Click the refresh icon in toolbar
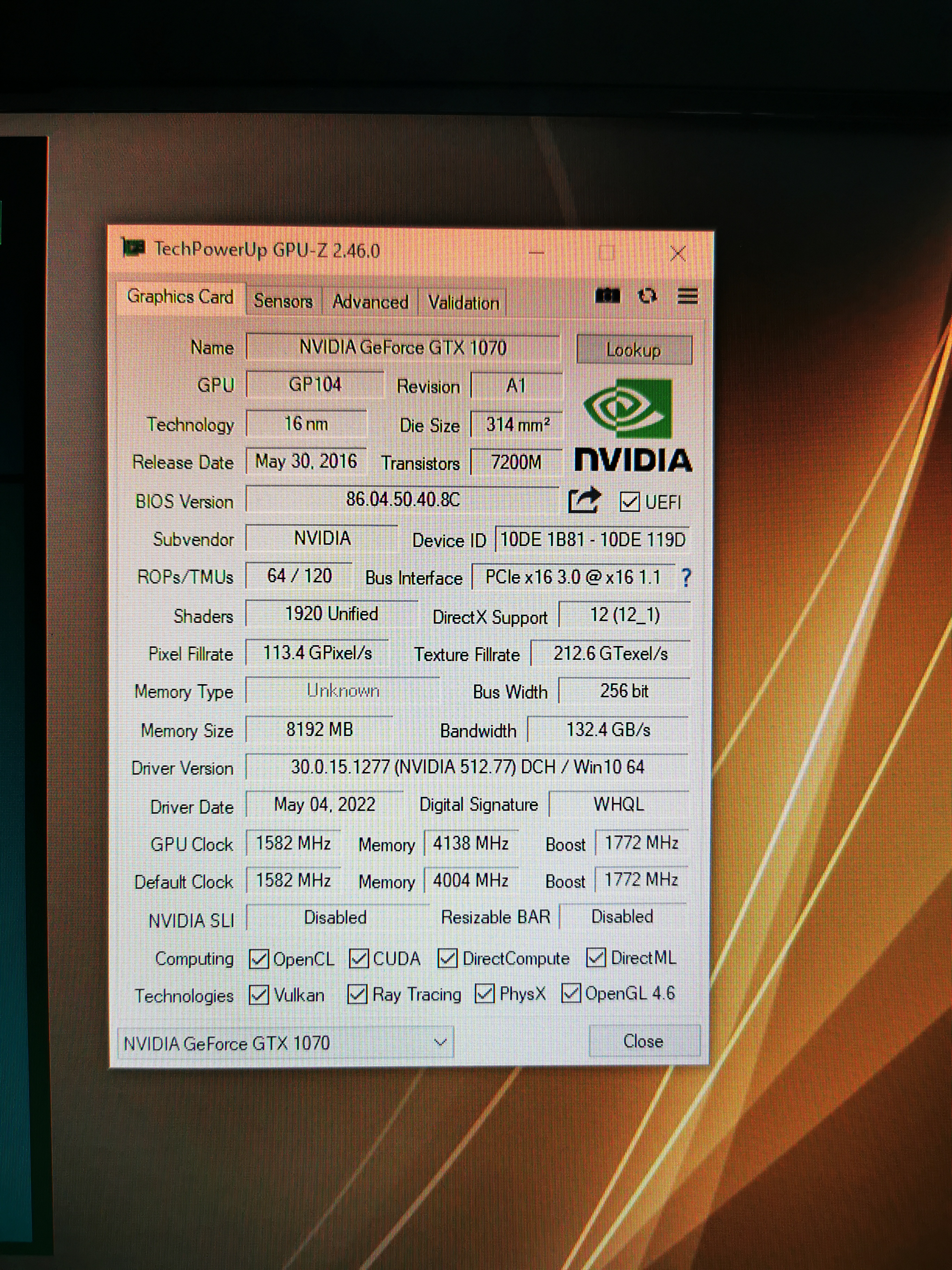Viewport: 952px width, 1270px height. 647,296
